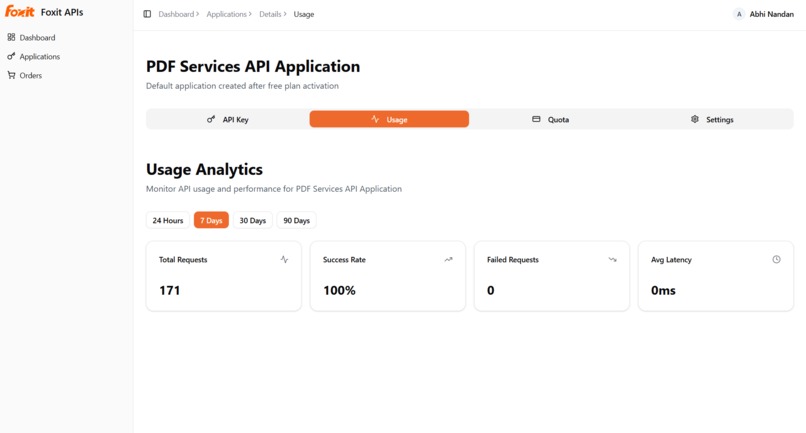Click the Applications breadcrumb link
The height and width of the screenshot is (433, 806).
tap(226, 14)
